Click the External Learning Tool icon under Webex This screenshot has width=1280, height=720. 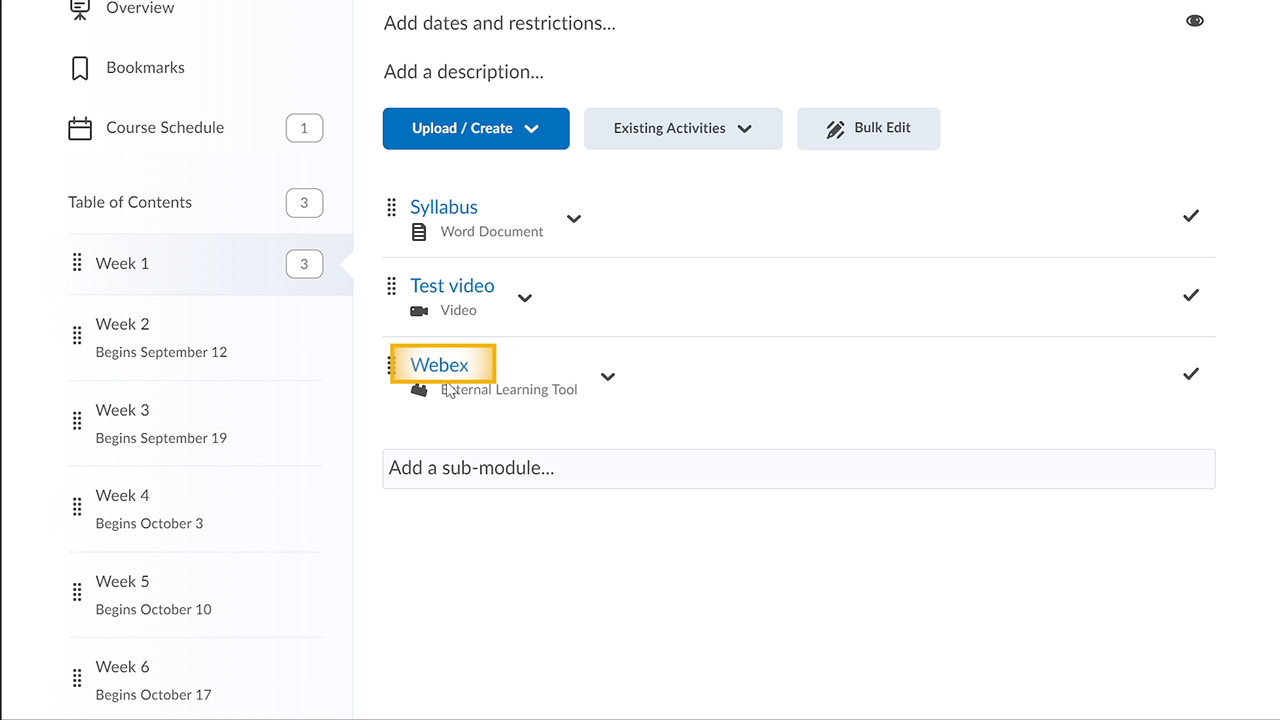pos(419,388)
